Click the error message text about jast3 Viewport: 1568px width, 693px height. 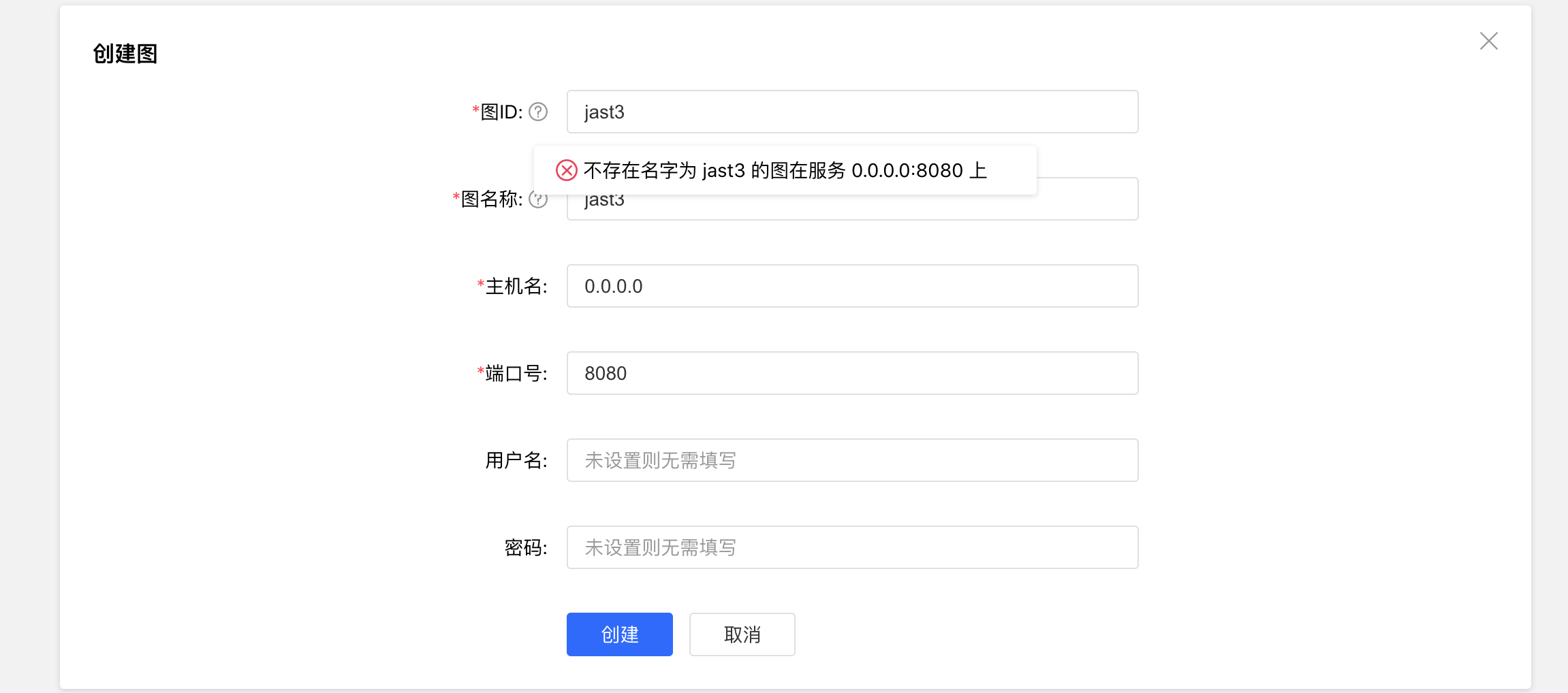[x=785, y=170]
